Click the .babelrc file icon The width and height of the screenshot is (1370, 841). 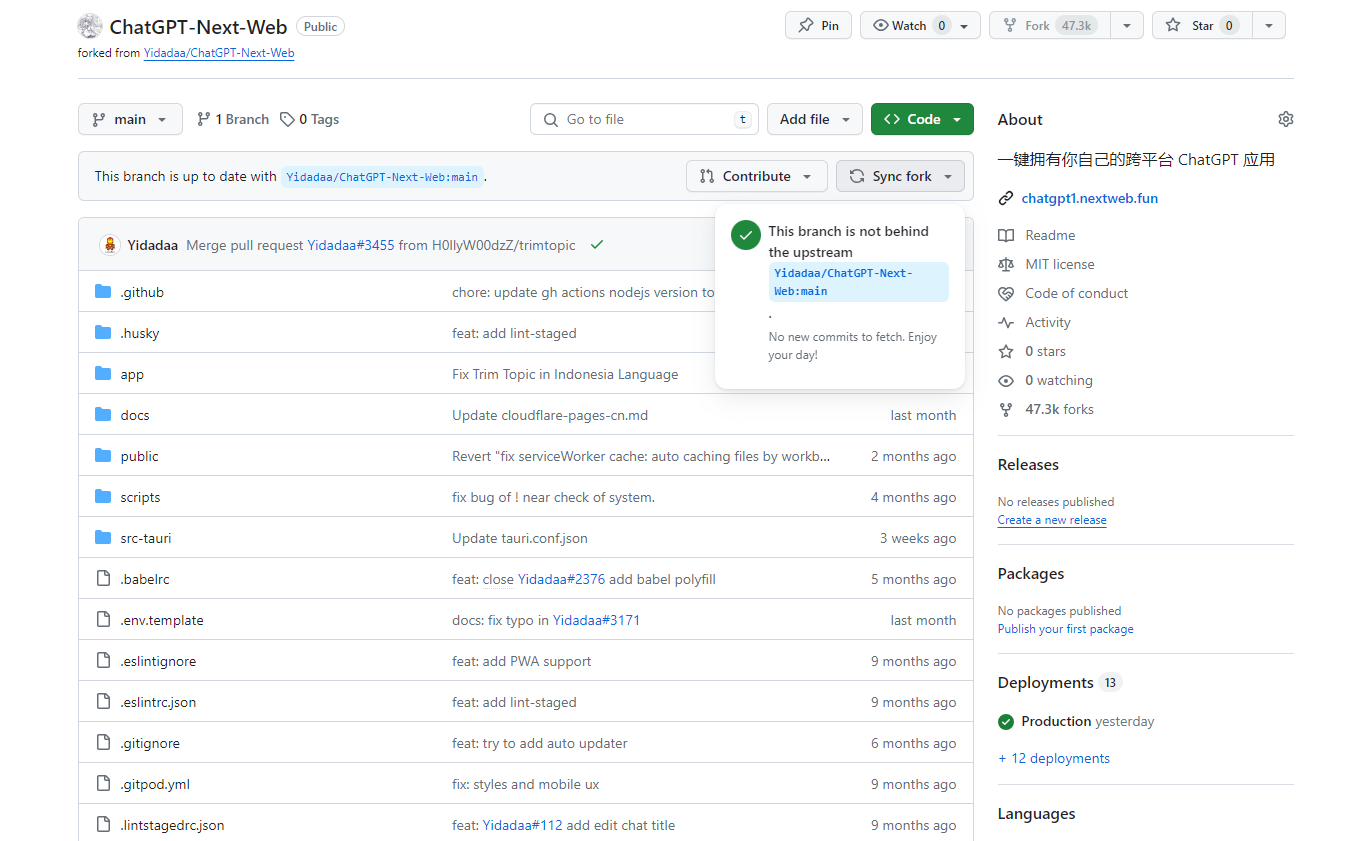[x=103, y=579]
